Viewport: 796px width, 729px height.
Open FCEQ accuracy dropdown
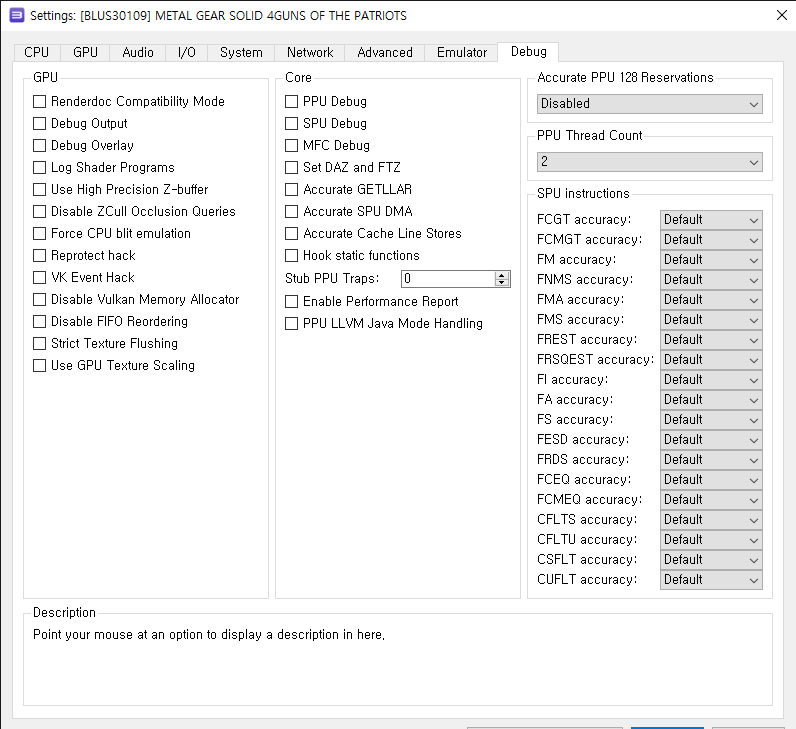[x=711, y=480]
